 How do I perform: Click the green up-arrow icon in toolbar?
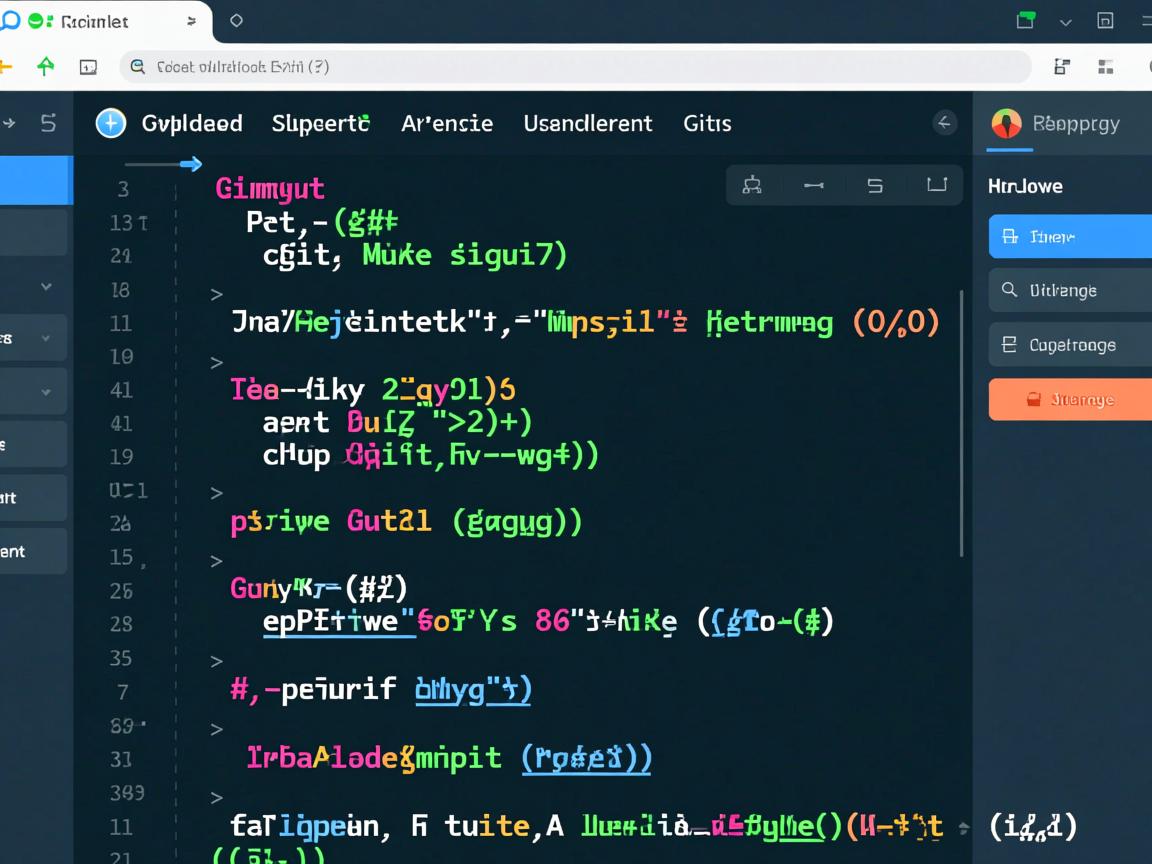(x=45, y=67)
